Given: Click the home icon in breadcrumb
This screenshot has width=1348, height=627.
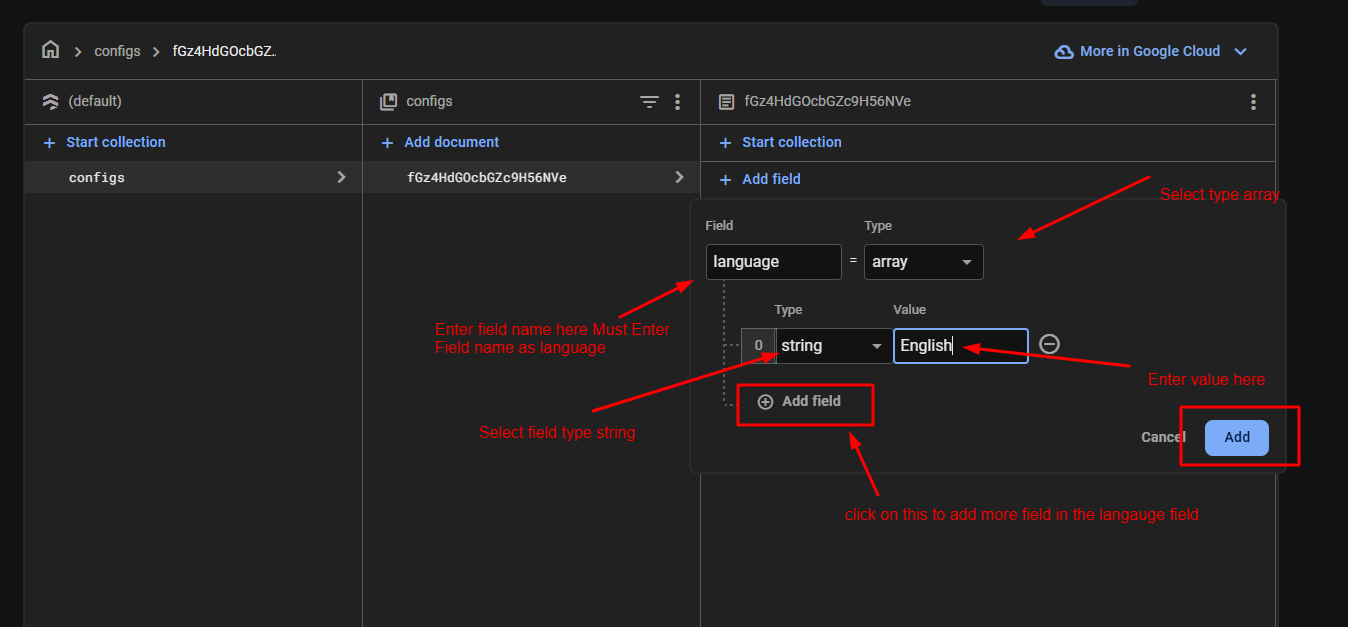Looking at the screenshot, I should click(x=50, y=50).
